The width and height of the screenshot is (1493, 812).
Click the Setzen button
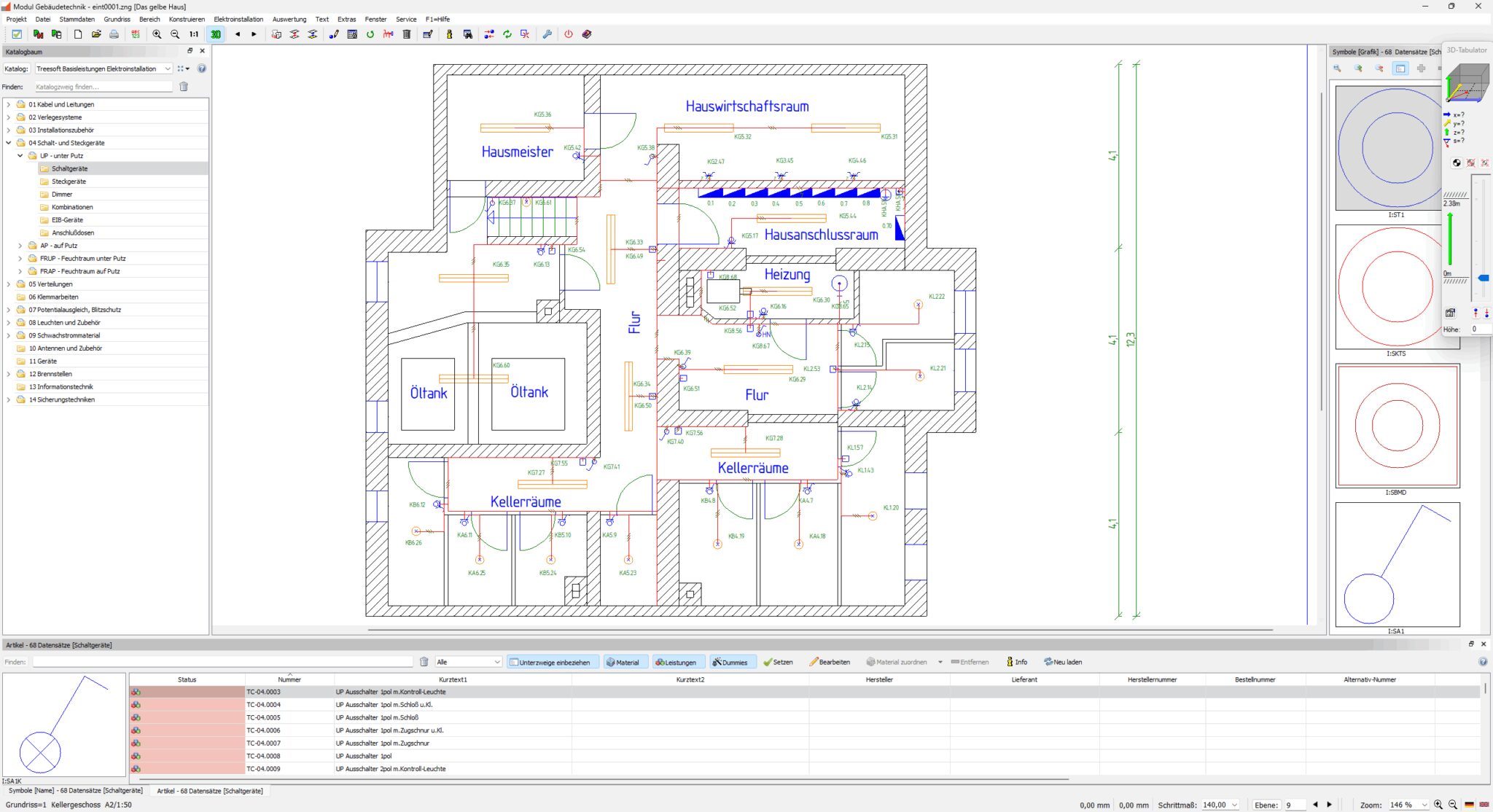(779, 662)
